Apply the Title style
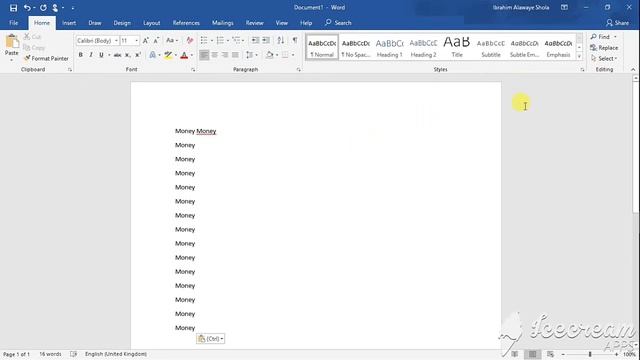Image resolution: width=640 pixels, height=360 pixels. [x=457, y=47]
